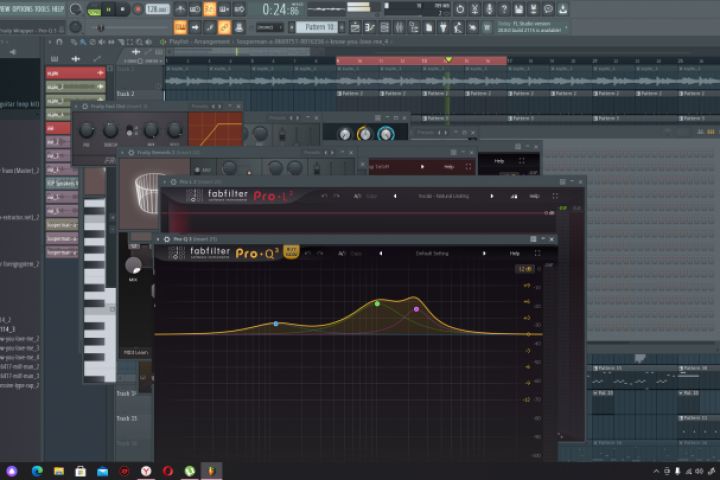Click the export/download icon at the toolbar end
Screen dimensions: 720x480
point(562,9)
